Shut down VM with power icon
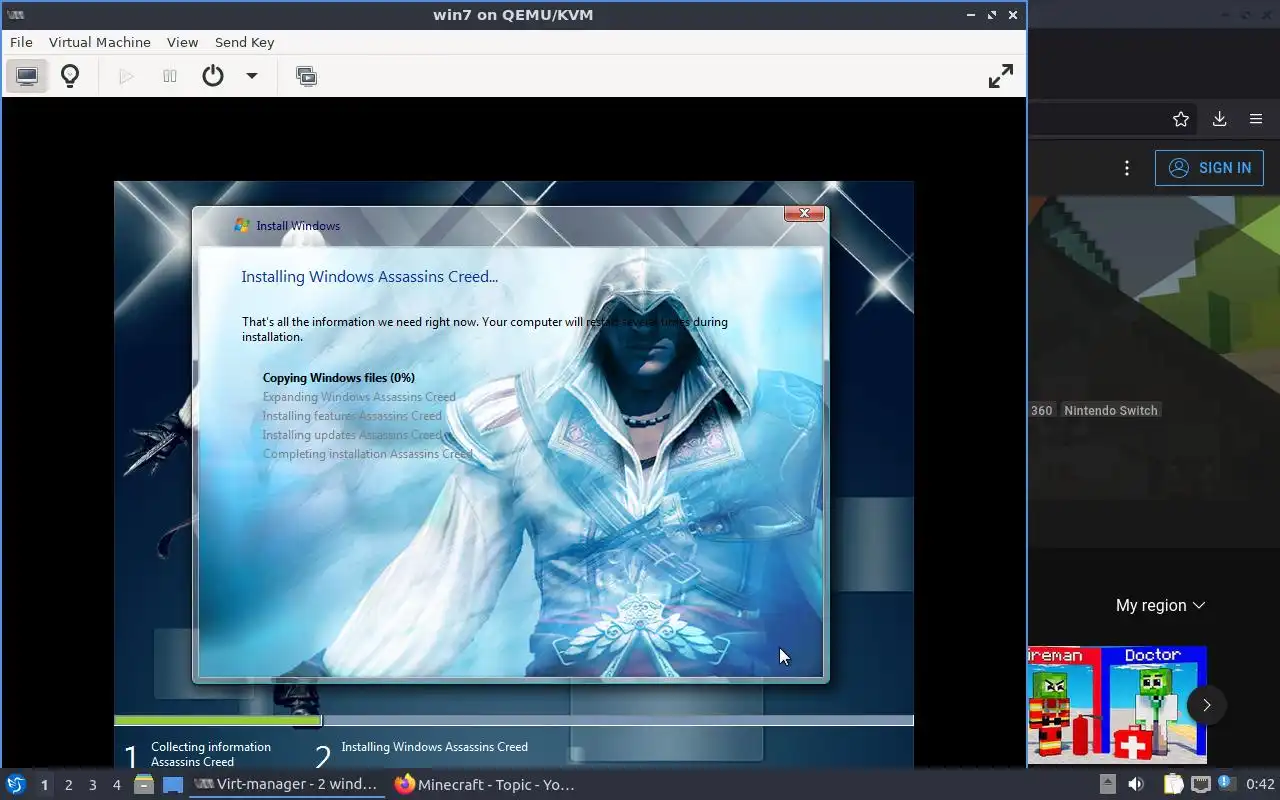The width and height of the screenshot is (1280, 800). tap(213, 76)
